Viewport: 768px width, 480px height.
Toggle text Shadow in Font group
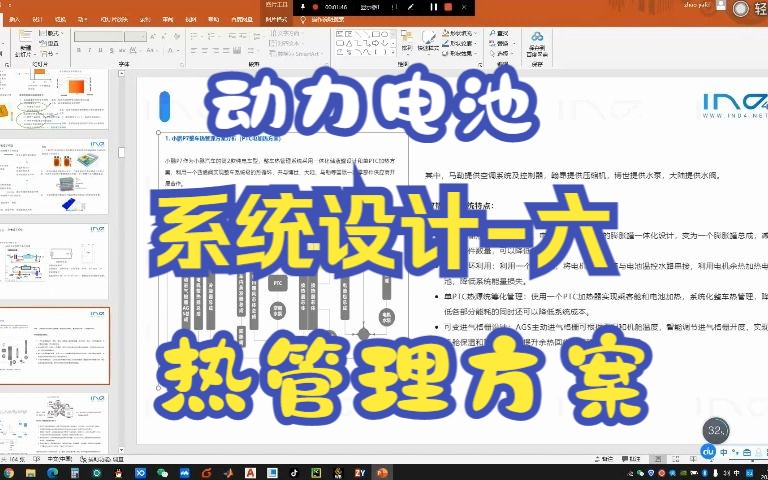(x=111, y=50)
